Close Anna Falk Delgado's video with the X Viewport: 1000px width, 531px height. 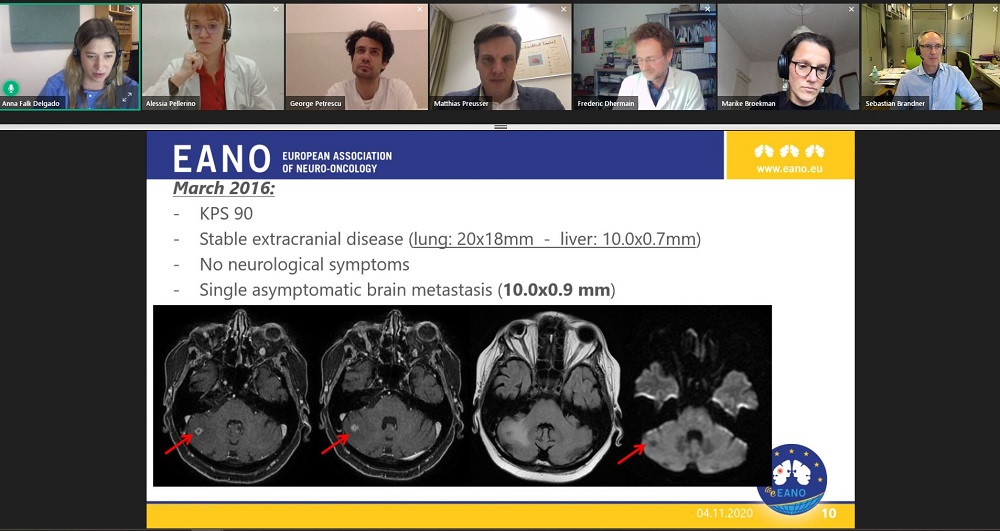click(132, 10)
